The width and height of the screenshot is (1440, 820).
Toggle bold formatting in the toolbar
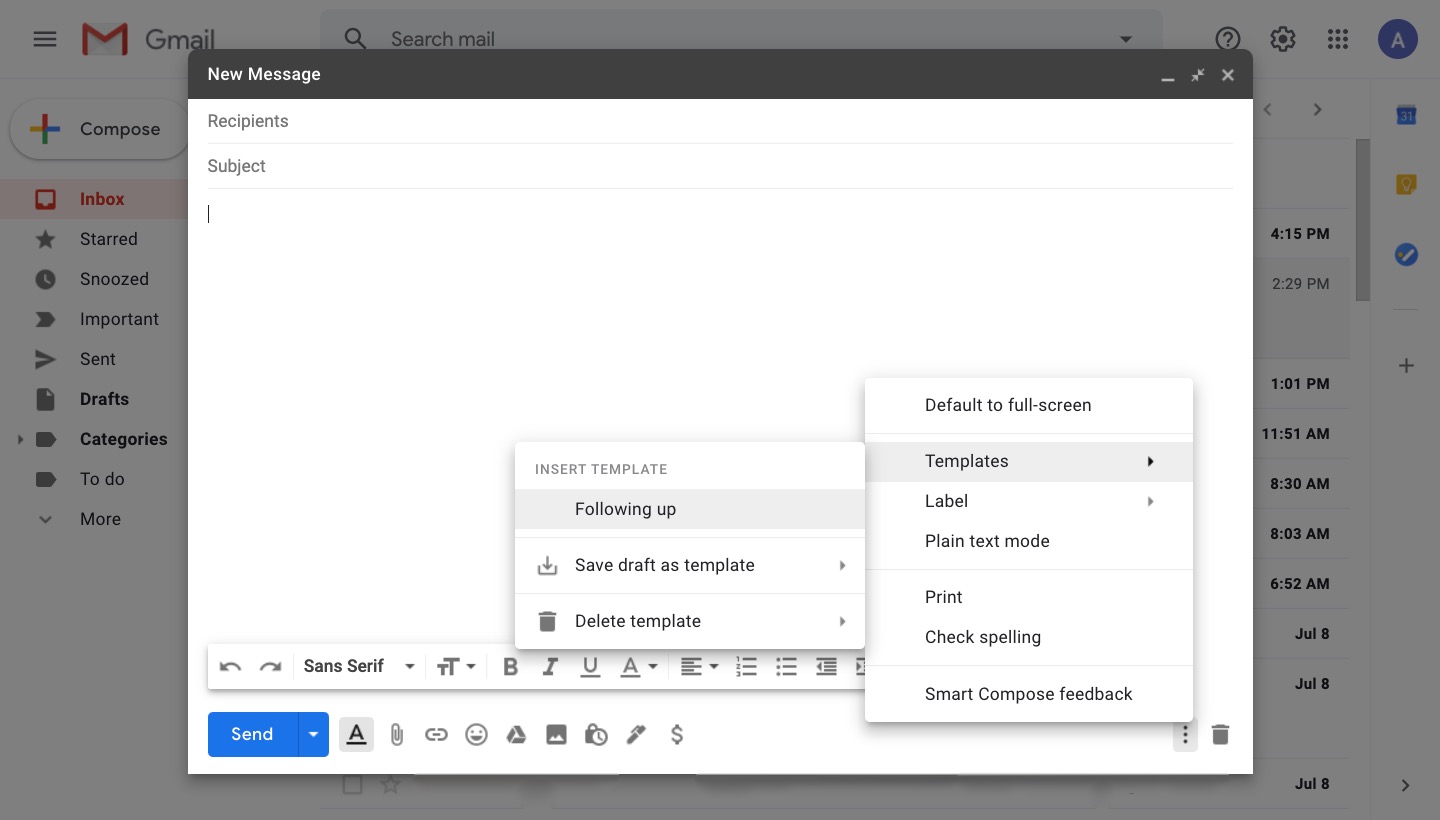510,667
